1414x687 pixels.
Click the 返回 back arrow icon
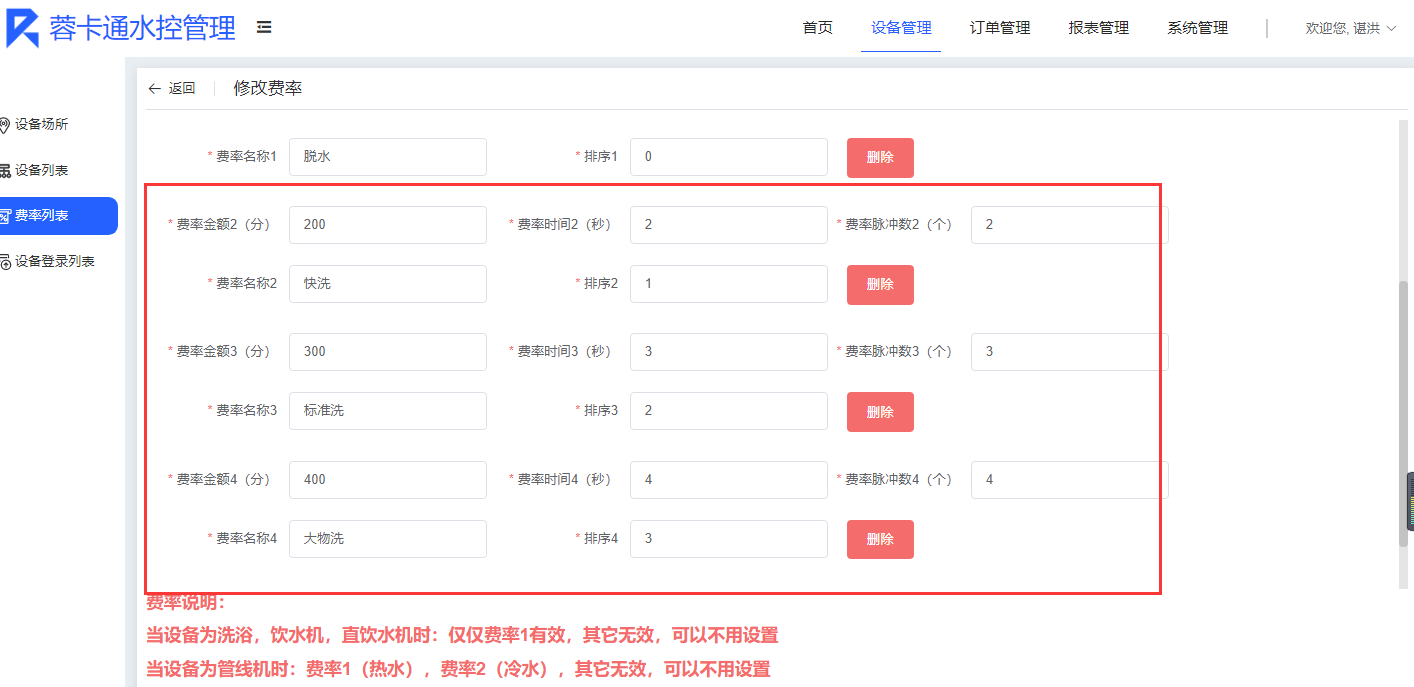(x=154, y=88)
